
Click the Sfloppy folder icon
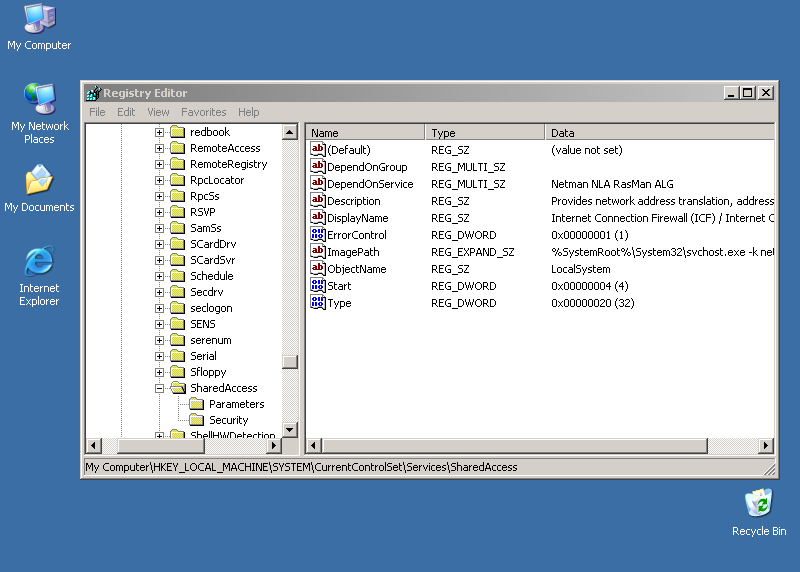pos(178,372)
